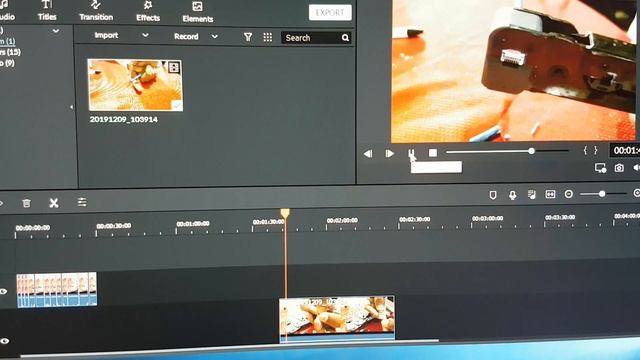The width and height of the screenshot is (640, 360).
Task: Click the 00:00:30:00 ruler mark
Action: coord(114,226)
